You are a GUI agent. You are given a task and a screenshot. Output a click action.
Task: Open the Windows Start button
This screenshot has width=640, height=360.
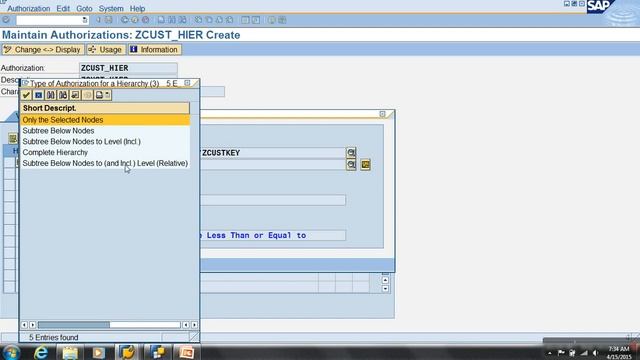coord(11,352)
